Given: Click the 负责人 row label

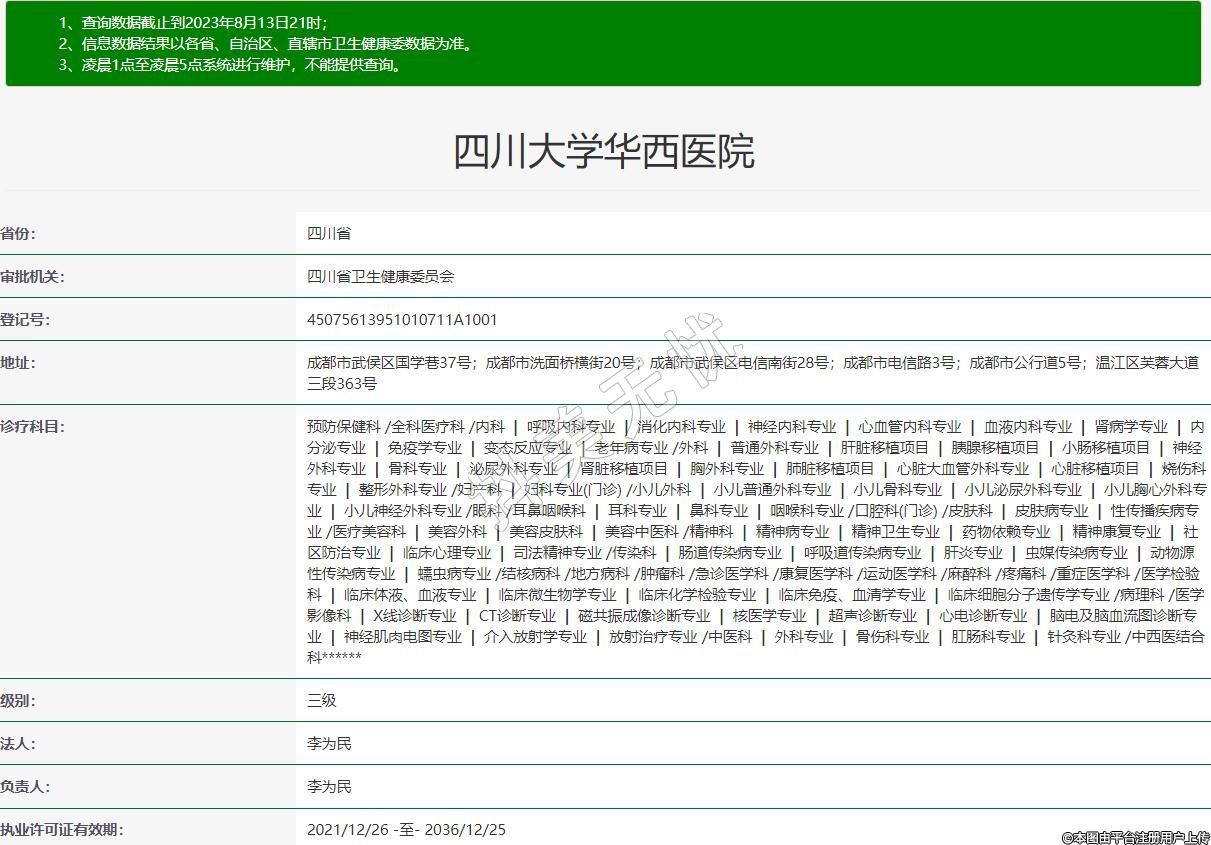Looking at the screenshot, I should pos(25,787).
